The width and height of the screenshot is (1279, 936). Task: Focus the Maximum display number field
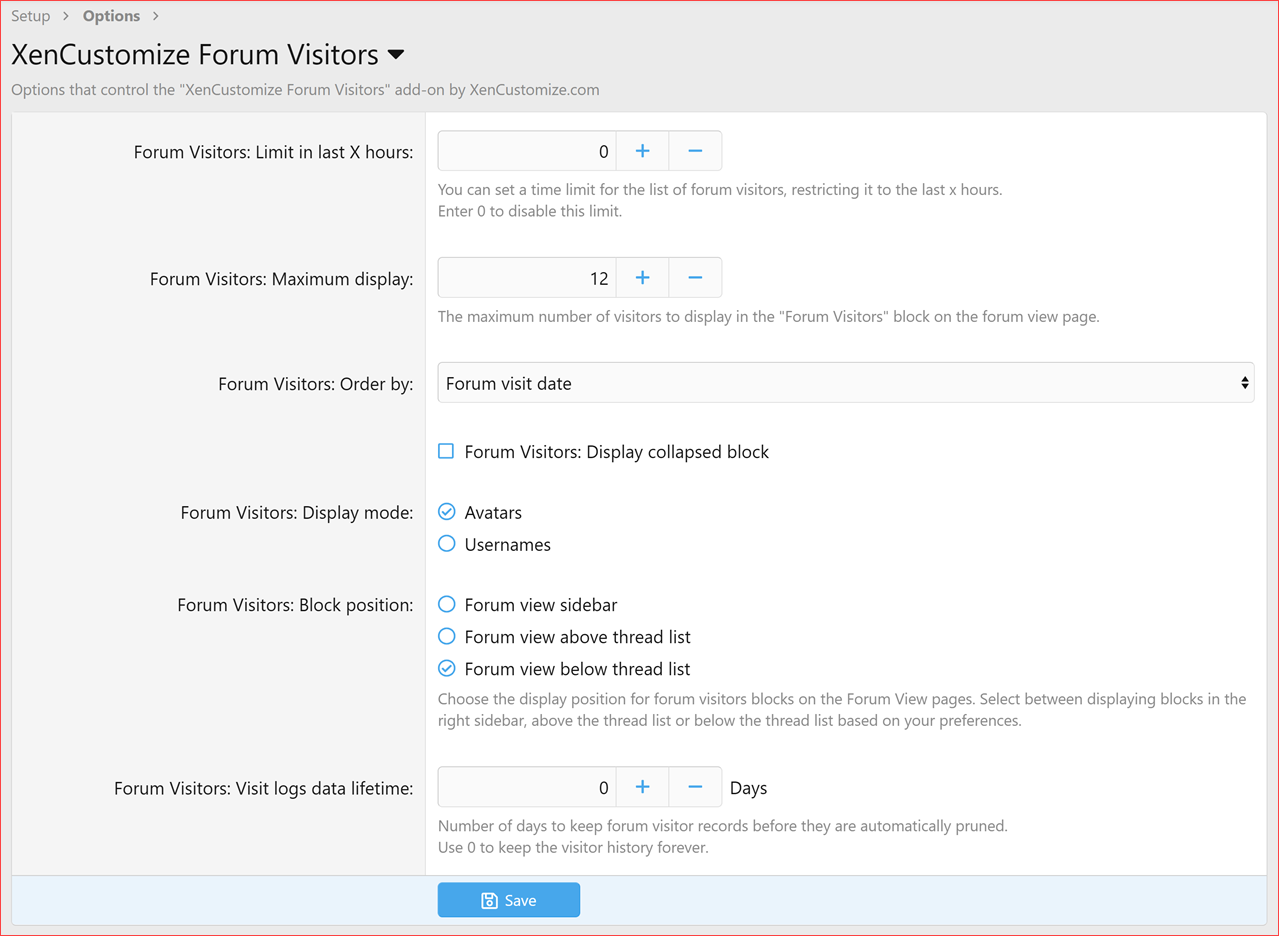[527, 278]
